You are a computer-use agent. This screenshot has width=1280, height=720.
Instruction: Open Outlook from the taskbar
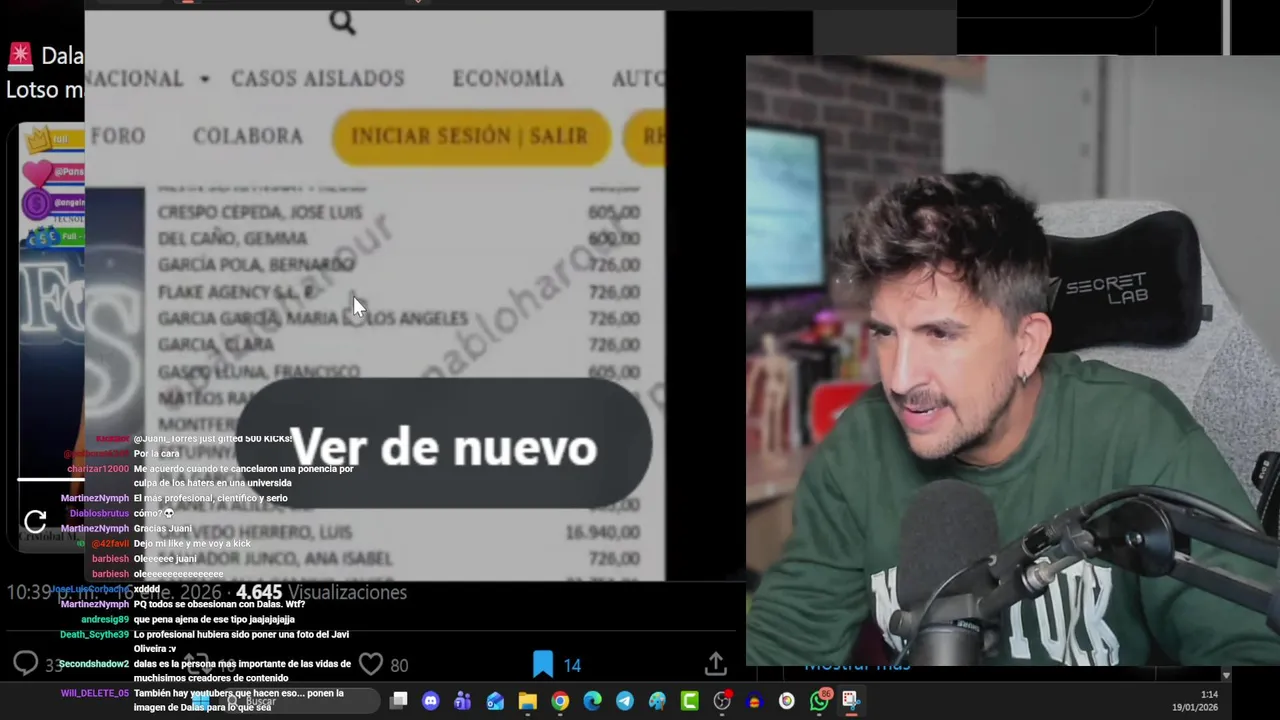pyautogui.click(x=495, y=700)
